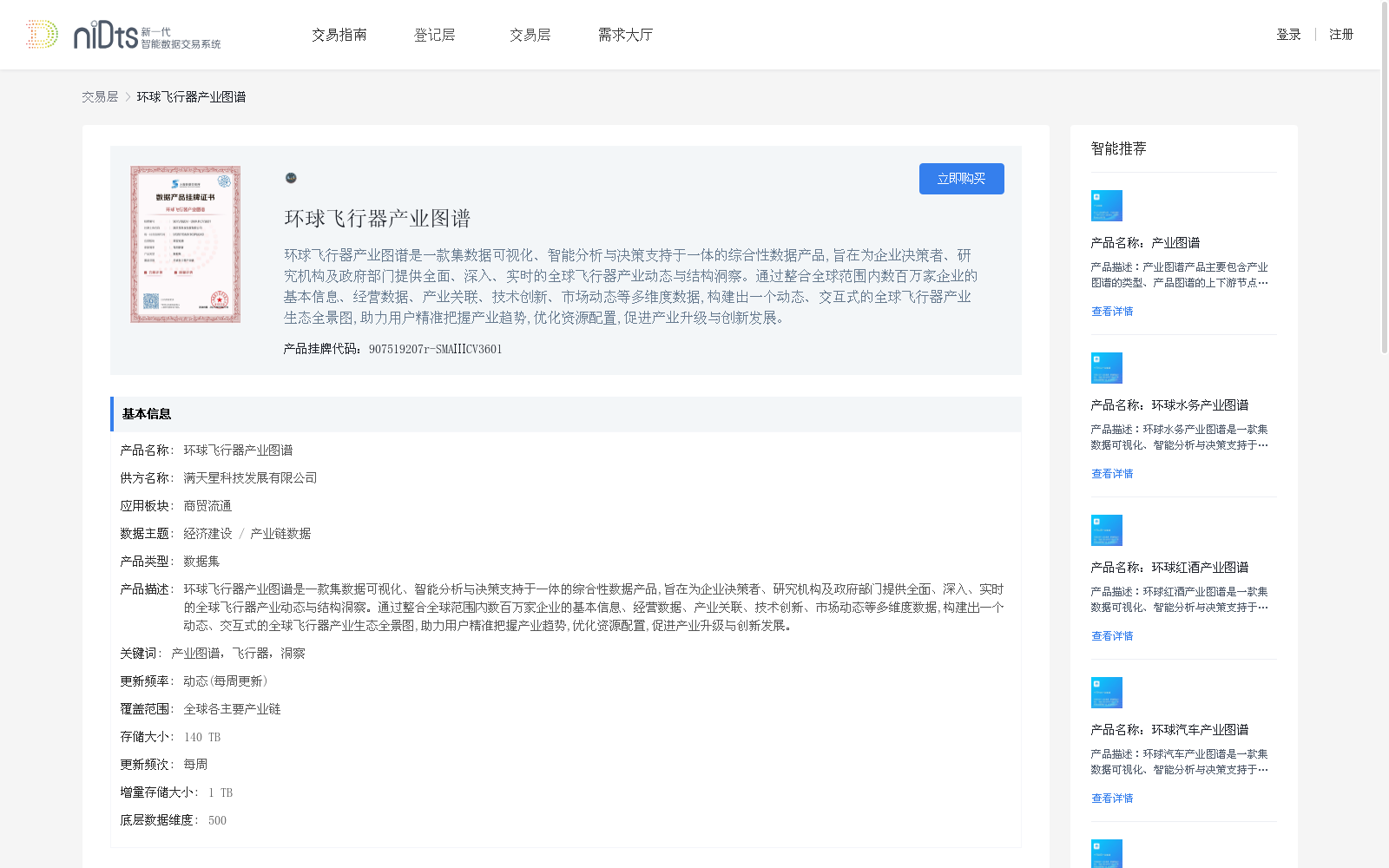Click the 注册 link
Screen dimensions: 1389x868
tap(1341, 35)
